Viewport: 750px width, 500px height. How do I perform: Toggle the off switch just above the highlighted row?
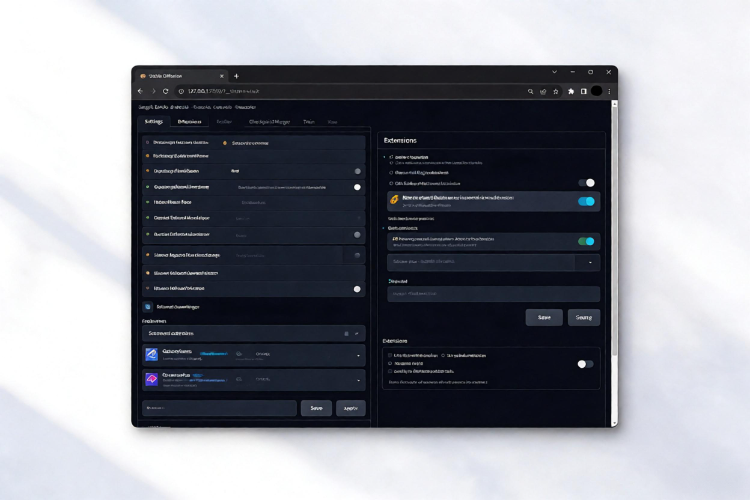[586, 183]
